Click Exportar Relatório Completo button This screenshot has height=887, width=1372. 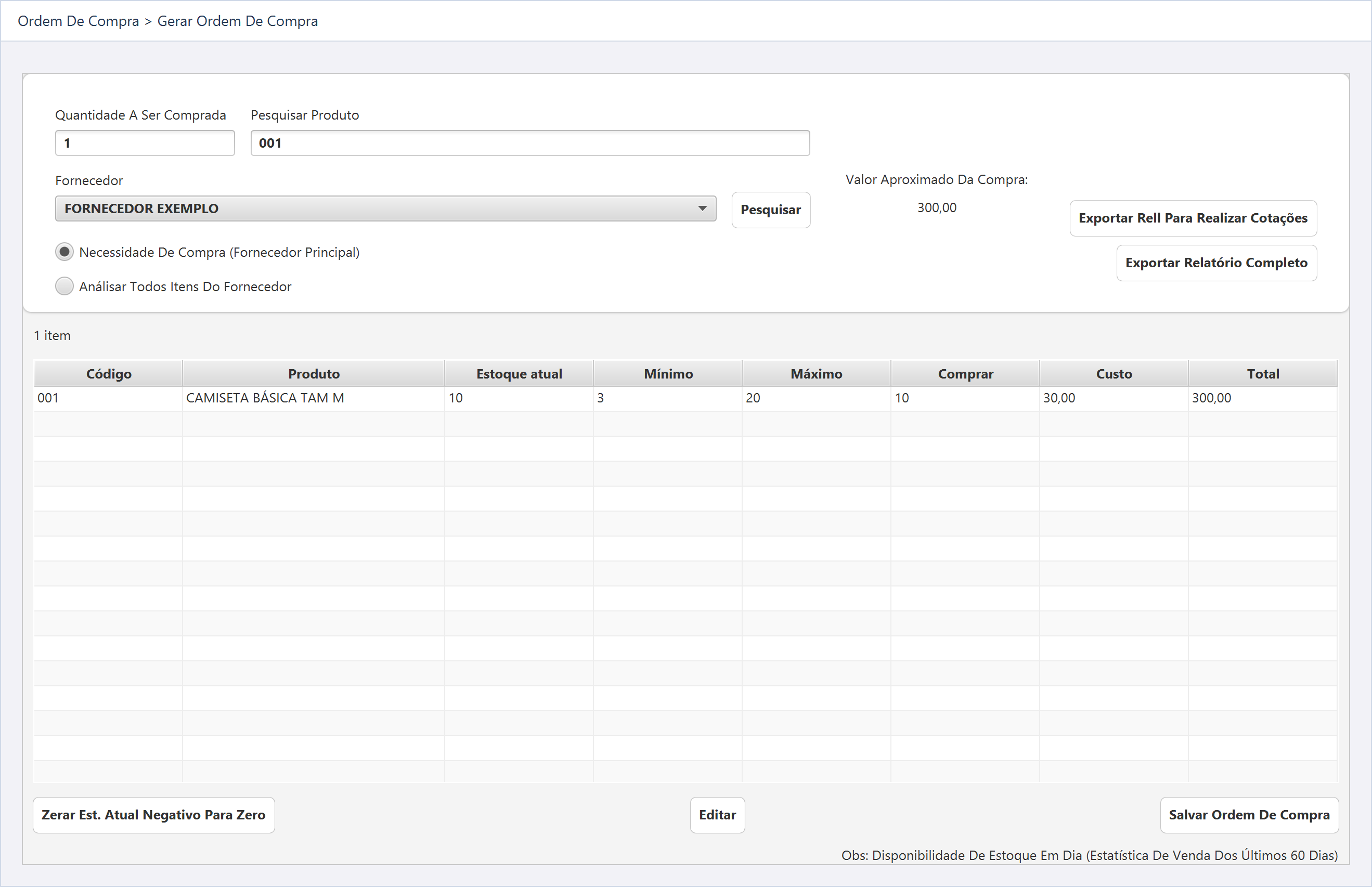[x=1216, y=263]
